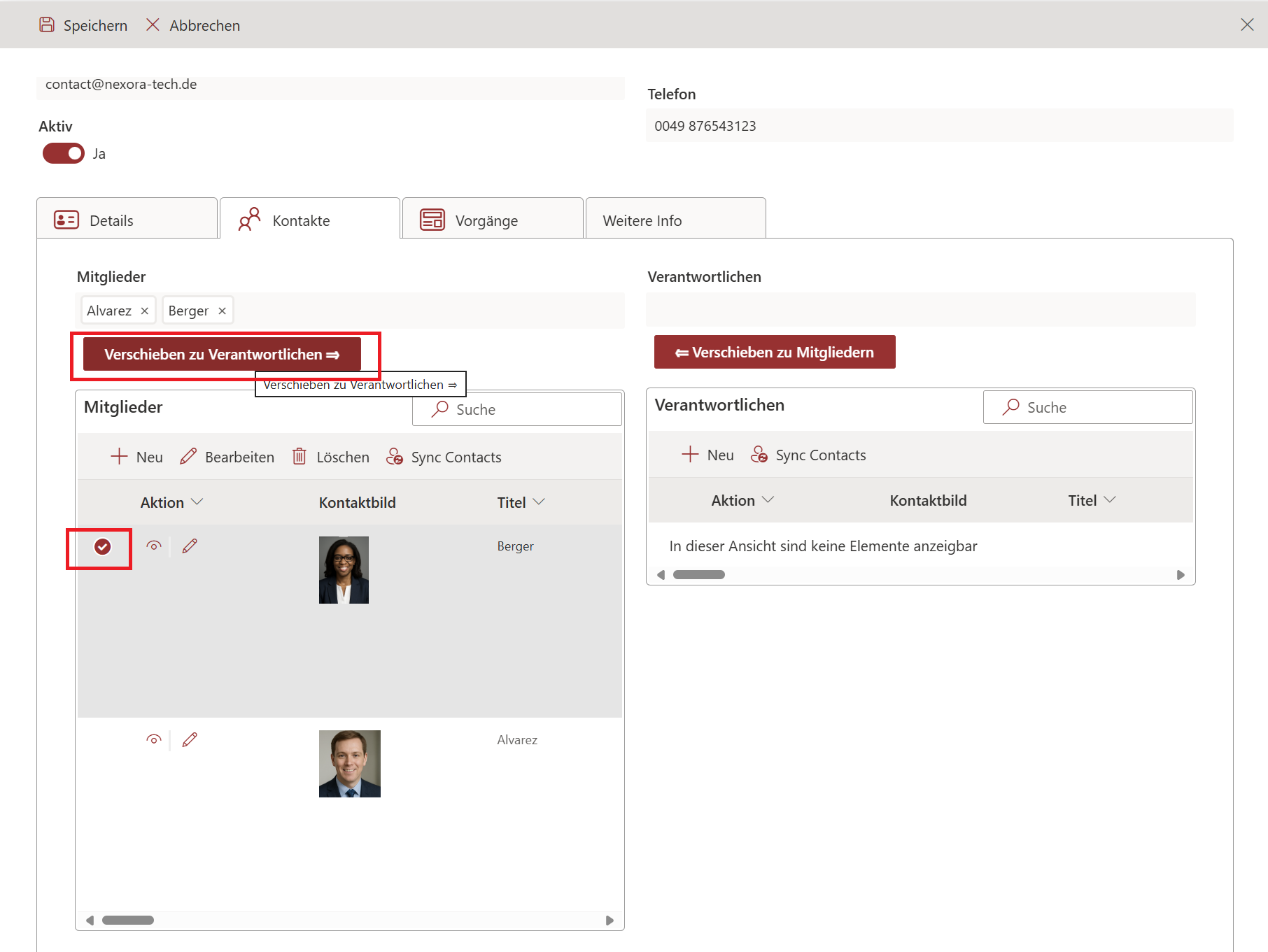Click Sync Contacts in Verantwortlichen toolbar
1268x952 pixels.
(808, 455)
